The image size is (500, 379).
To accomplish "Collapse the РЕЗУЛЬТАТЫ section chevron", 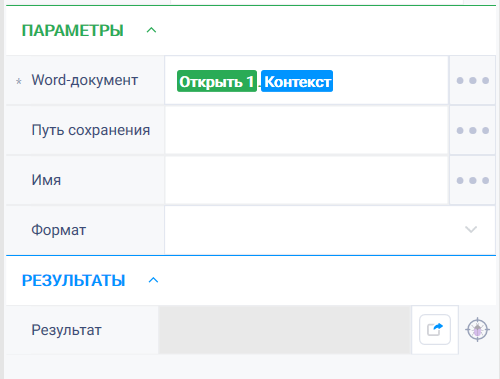I will coord(153,280).
